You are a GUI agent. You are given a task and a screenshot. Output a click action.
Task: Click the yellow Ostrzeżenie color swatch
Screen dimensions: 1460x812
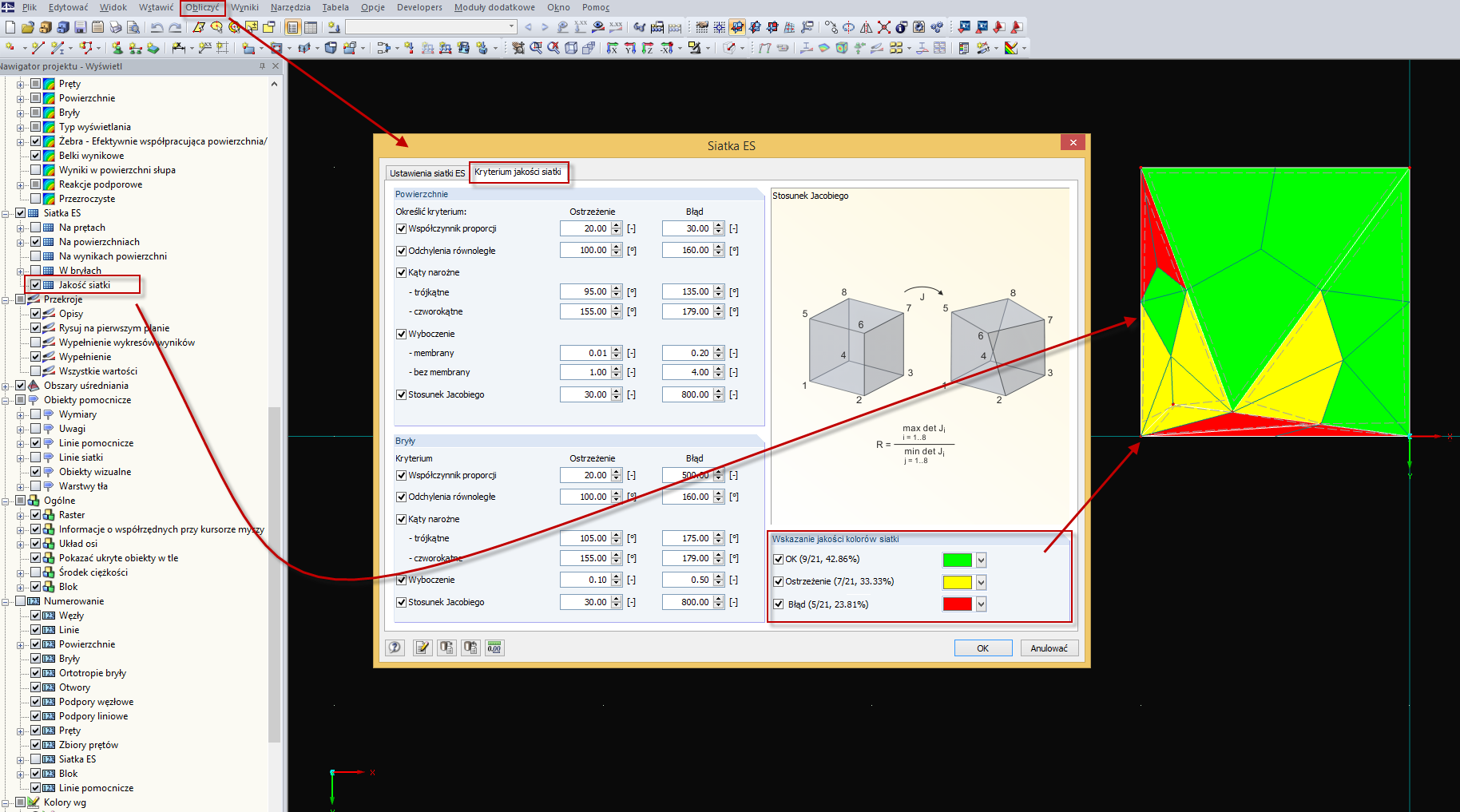click(958, 582)
